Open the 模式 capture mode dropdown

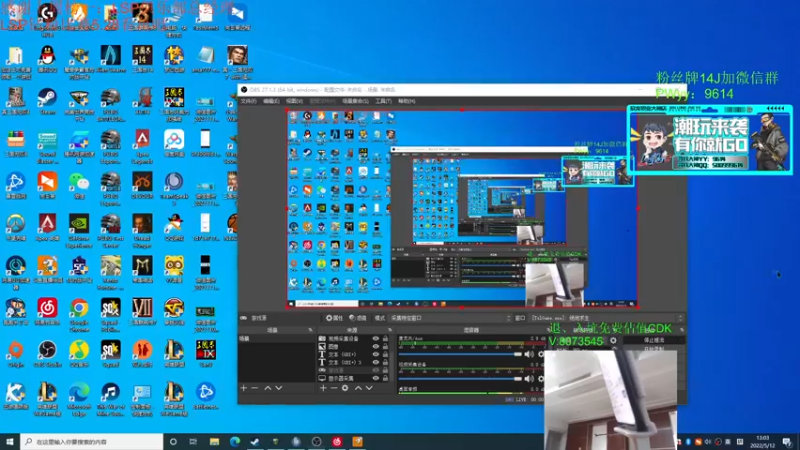(451, 318)
